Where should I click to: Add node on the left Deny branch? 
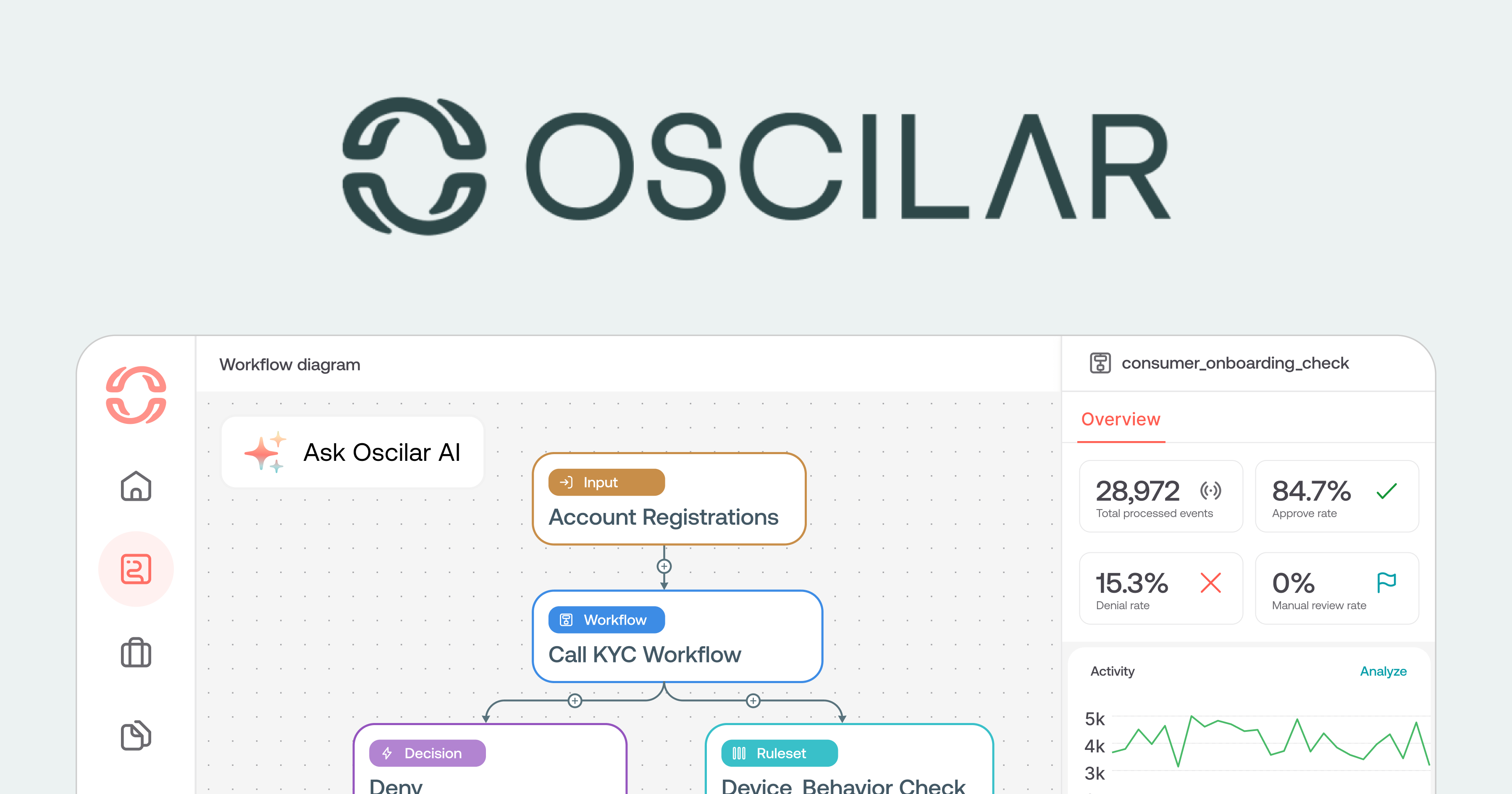(x=575, y=701)
